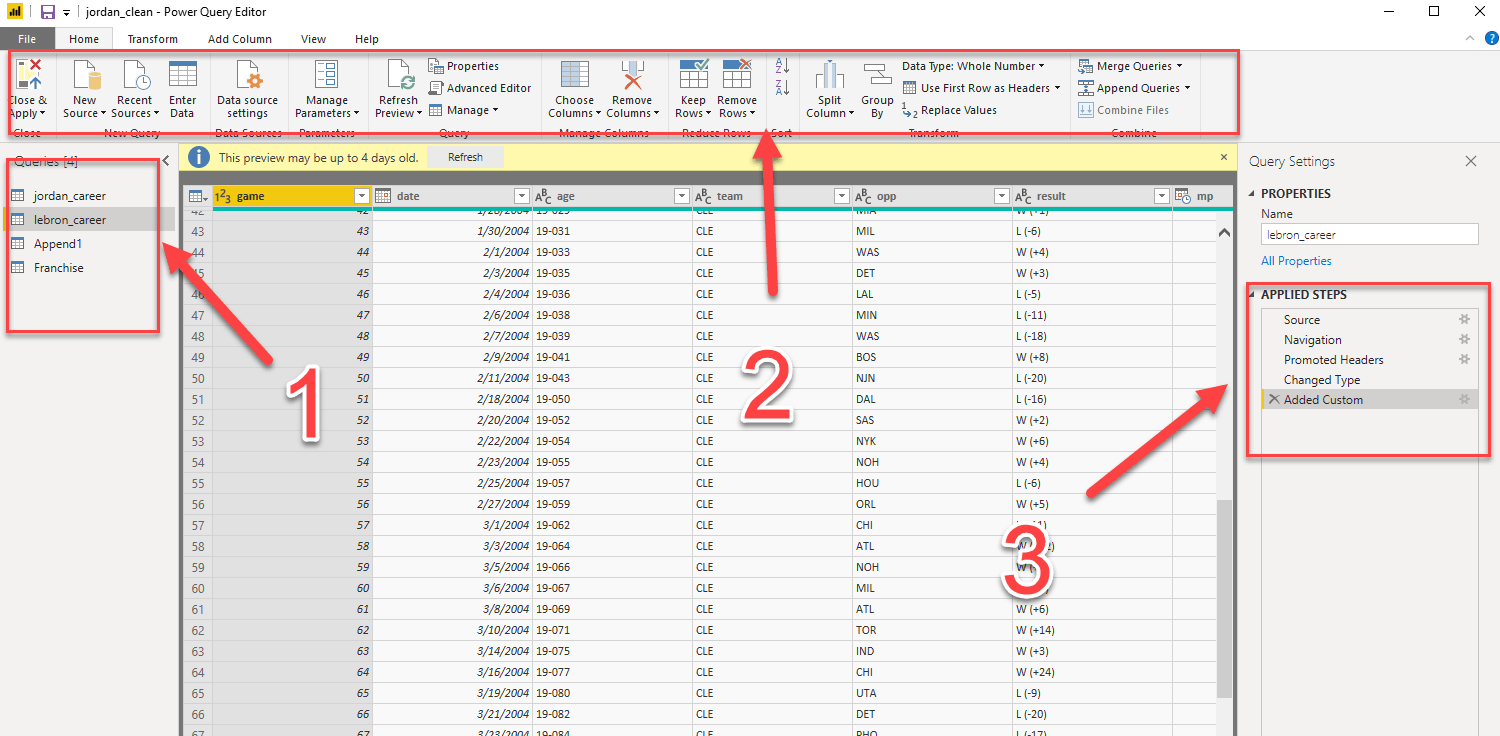The image size is (1500, 736).
Task: Open the Merge Queries dropdown arrow
Action: point(1179,66)
